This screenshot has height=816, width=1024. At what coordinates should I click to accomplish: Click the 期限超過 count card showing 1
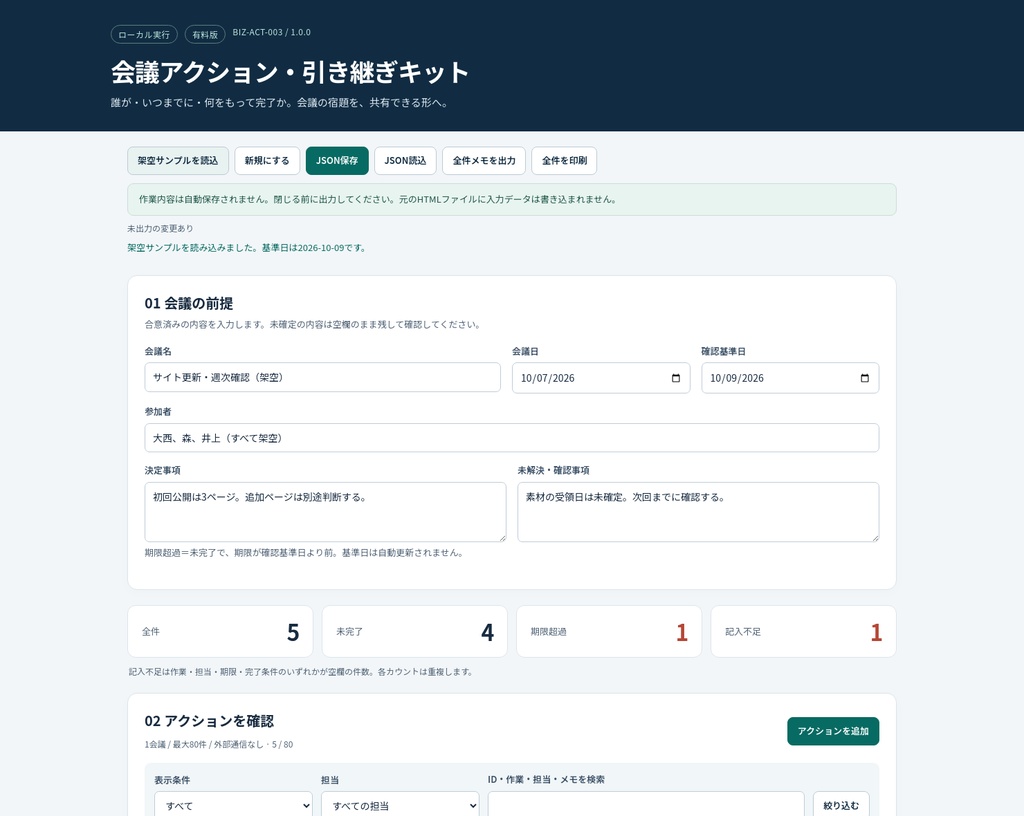click(609, 631)
